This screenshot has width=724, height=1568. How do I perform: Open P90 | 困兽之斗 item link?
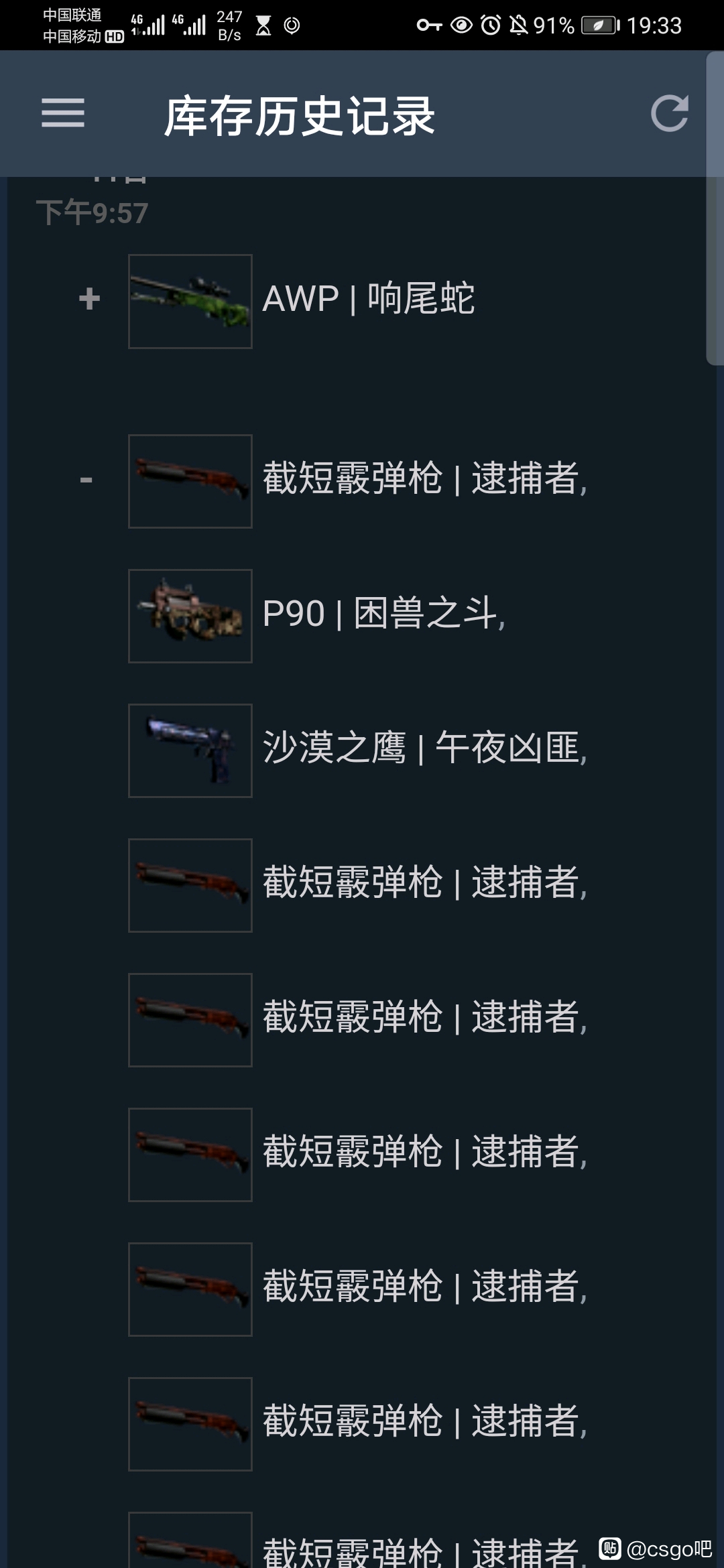[x=384, y=613]
